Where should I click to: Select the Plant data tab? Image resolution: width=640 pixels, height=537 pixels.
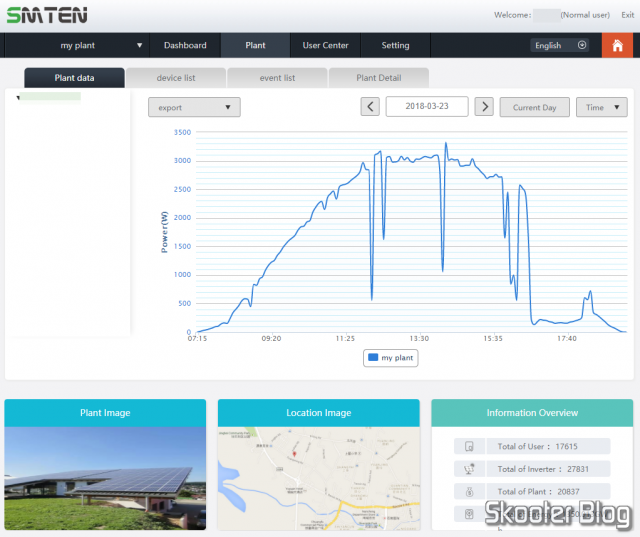coord(74,78)
